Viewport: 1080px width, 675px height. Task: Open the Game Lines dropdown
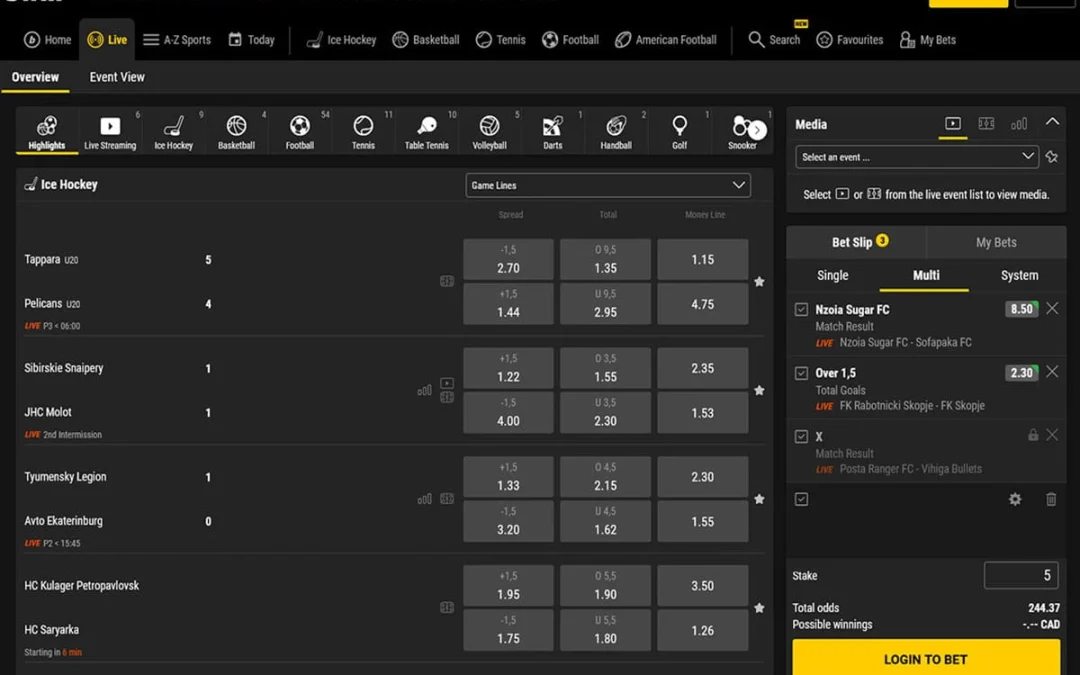click(606, 185)
